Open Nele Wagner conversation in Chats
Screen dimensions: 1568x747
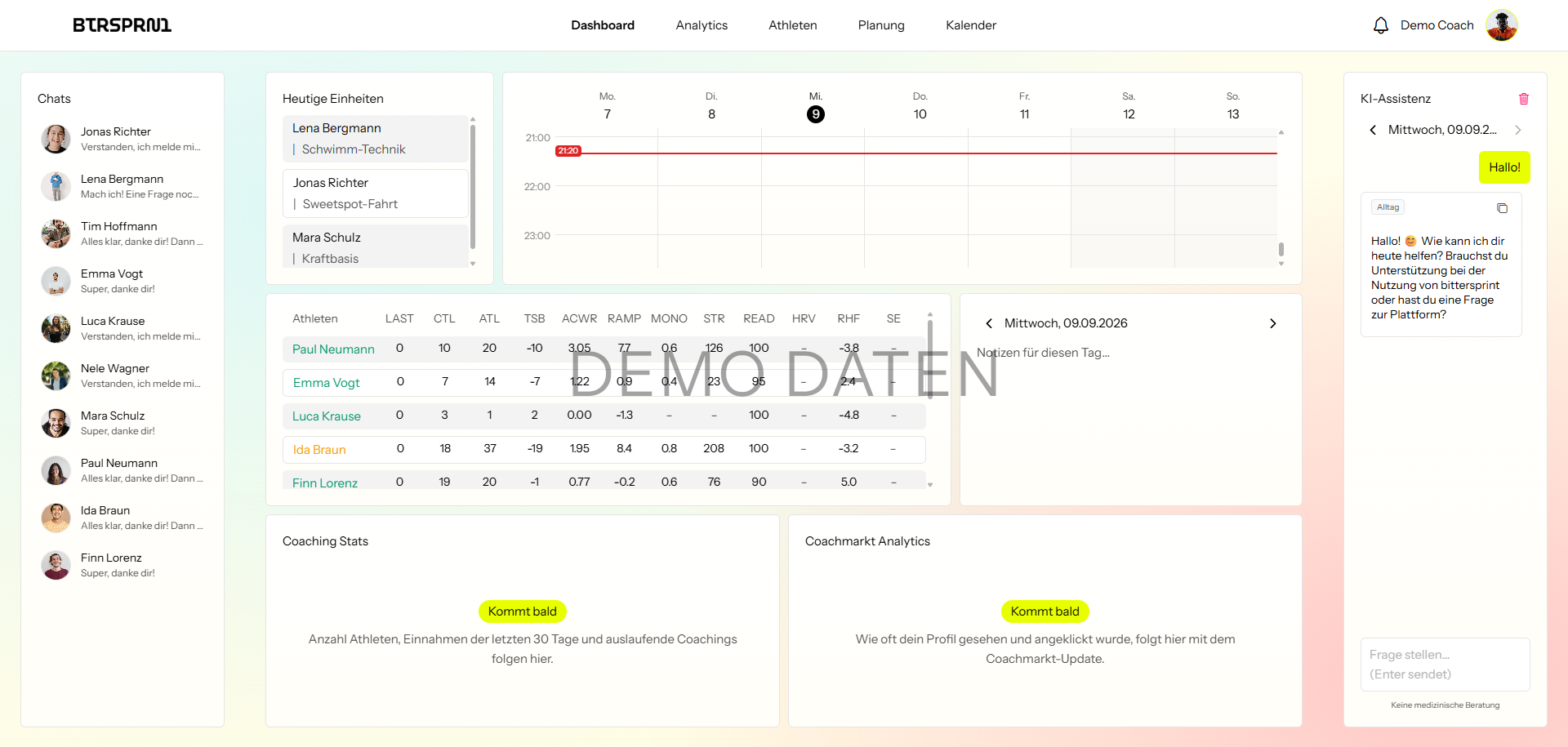(x=122, y=376)
